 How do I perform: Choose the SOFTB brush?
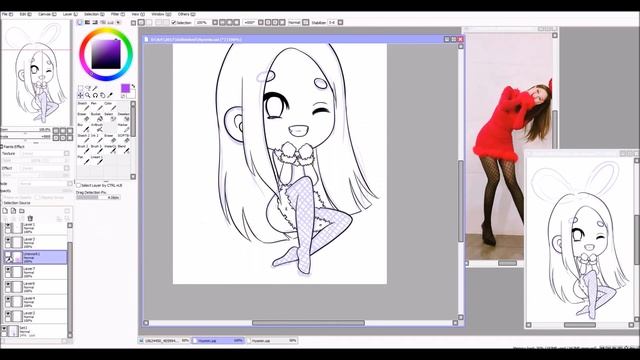123,138
